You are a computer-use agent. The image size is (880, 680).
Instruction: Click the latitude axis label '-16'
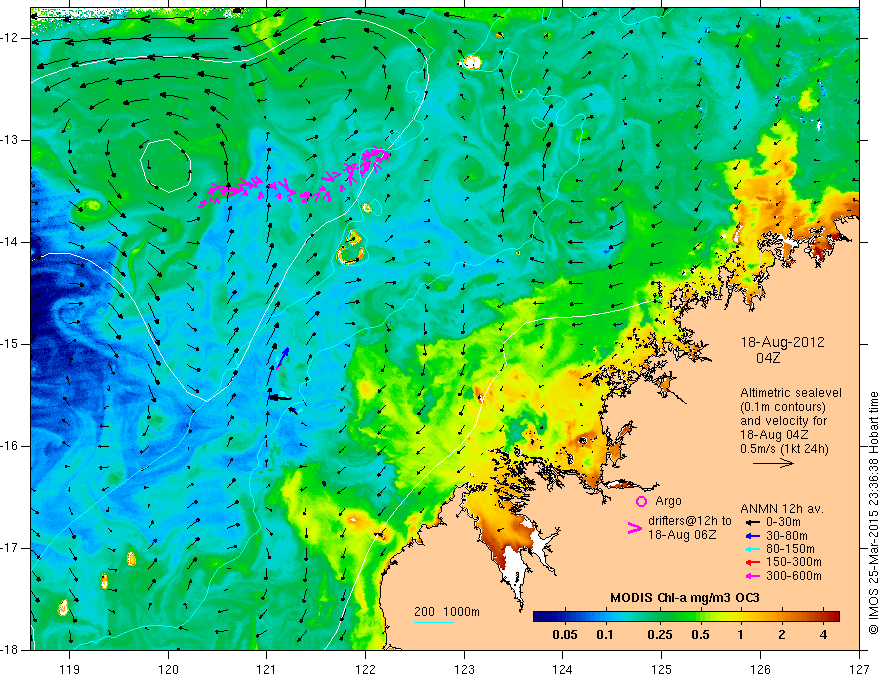click(x=10, y=445)
